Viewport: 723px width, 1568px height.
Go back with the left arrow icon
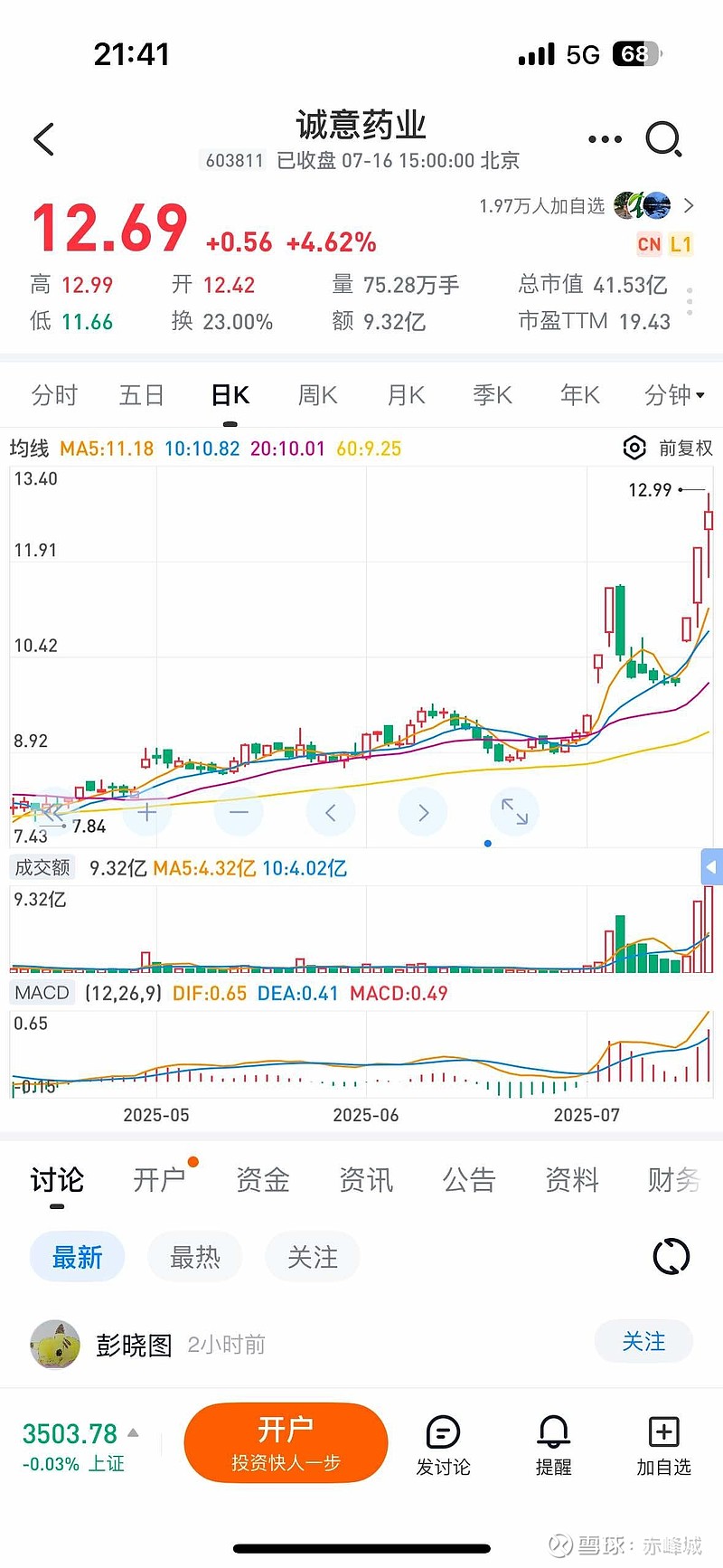click(x=43, y=139)
